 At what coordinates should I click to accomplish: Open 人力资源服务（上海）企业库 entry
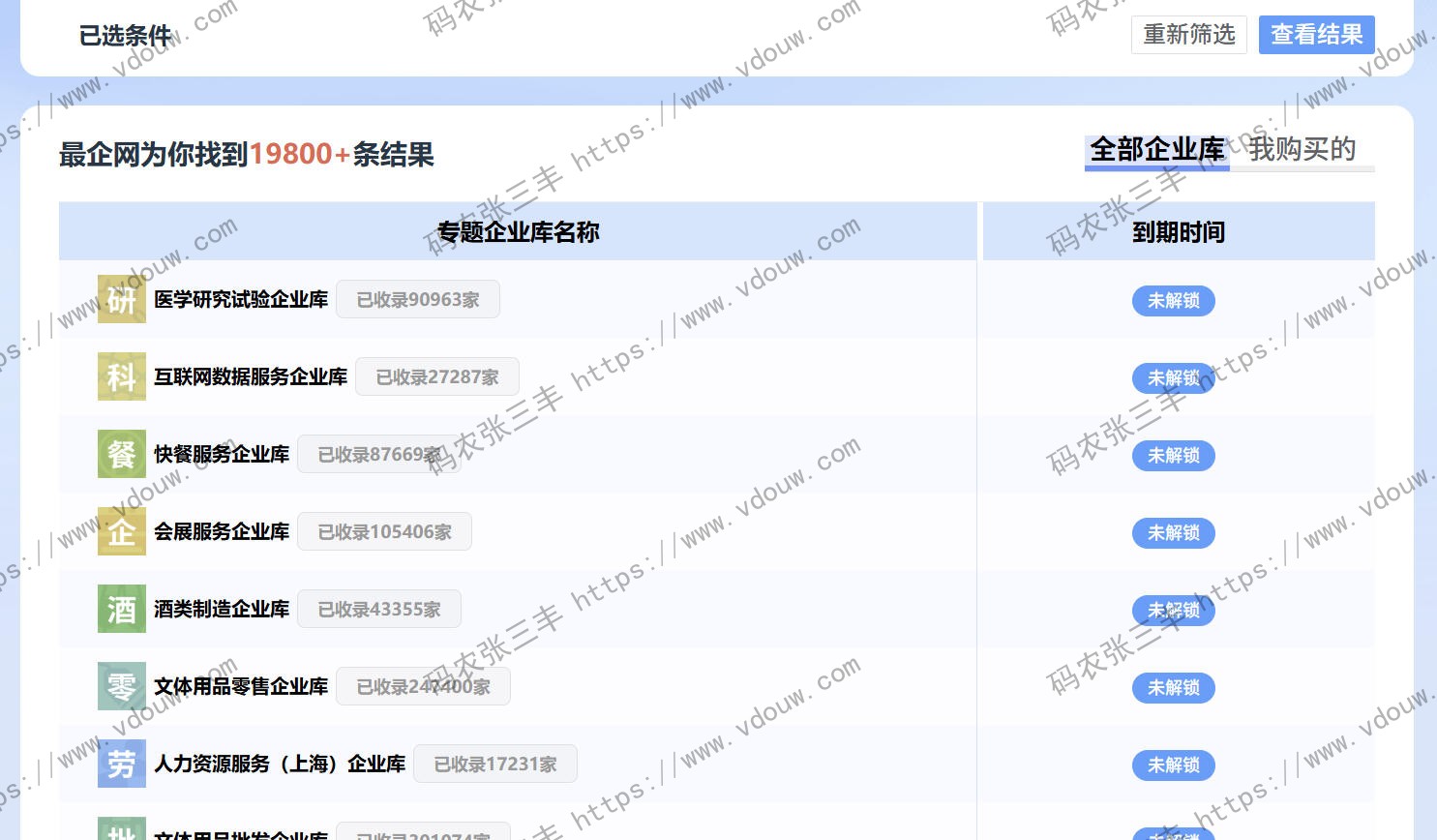pos(279,765)
